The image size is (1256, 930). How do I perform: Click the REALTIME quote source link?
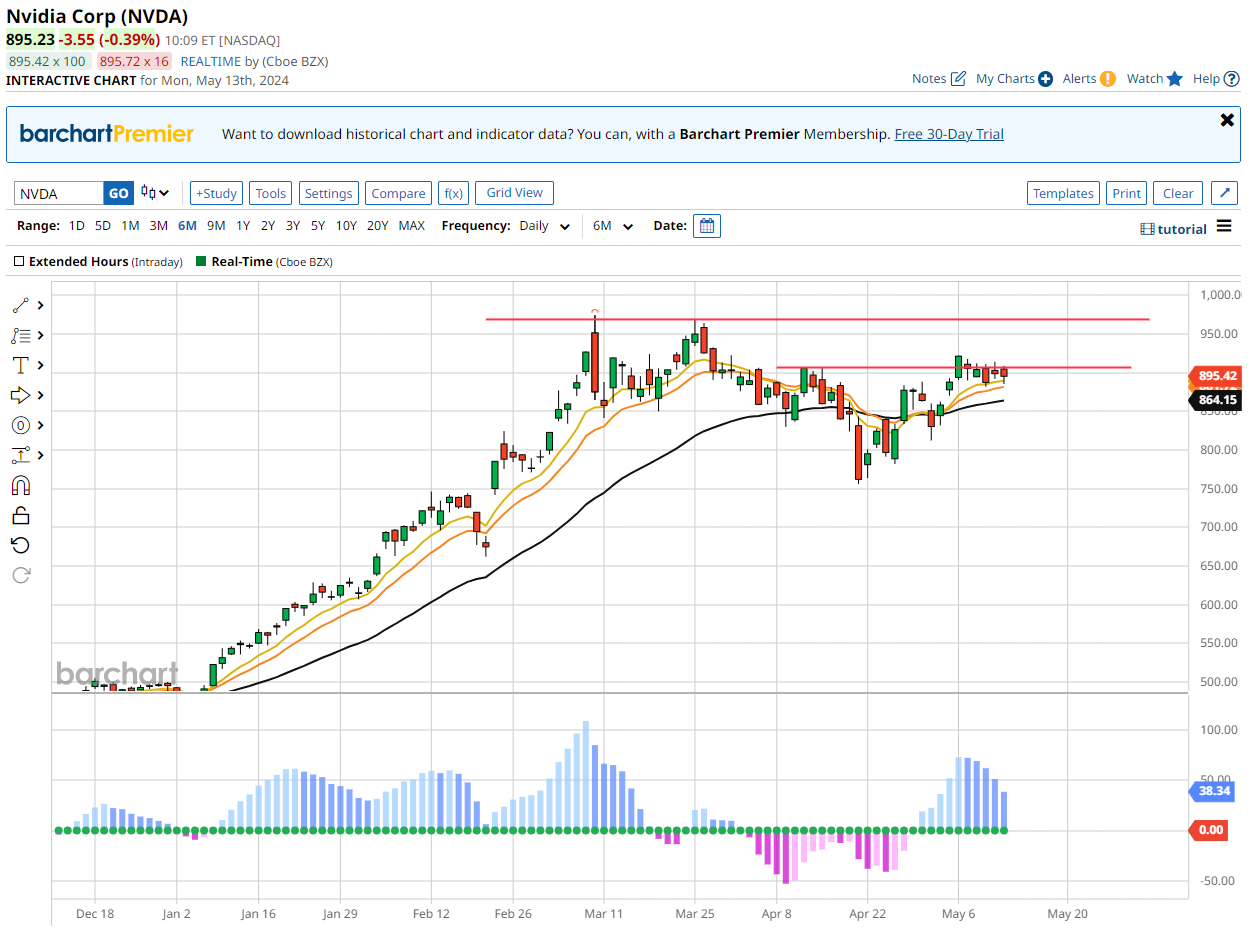[211, 61]
